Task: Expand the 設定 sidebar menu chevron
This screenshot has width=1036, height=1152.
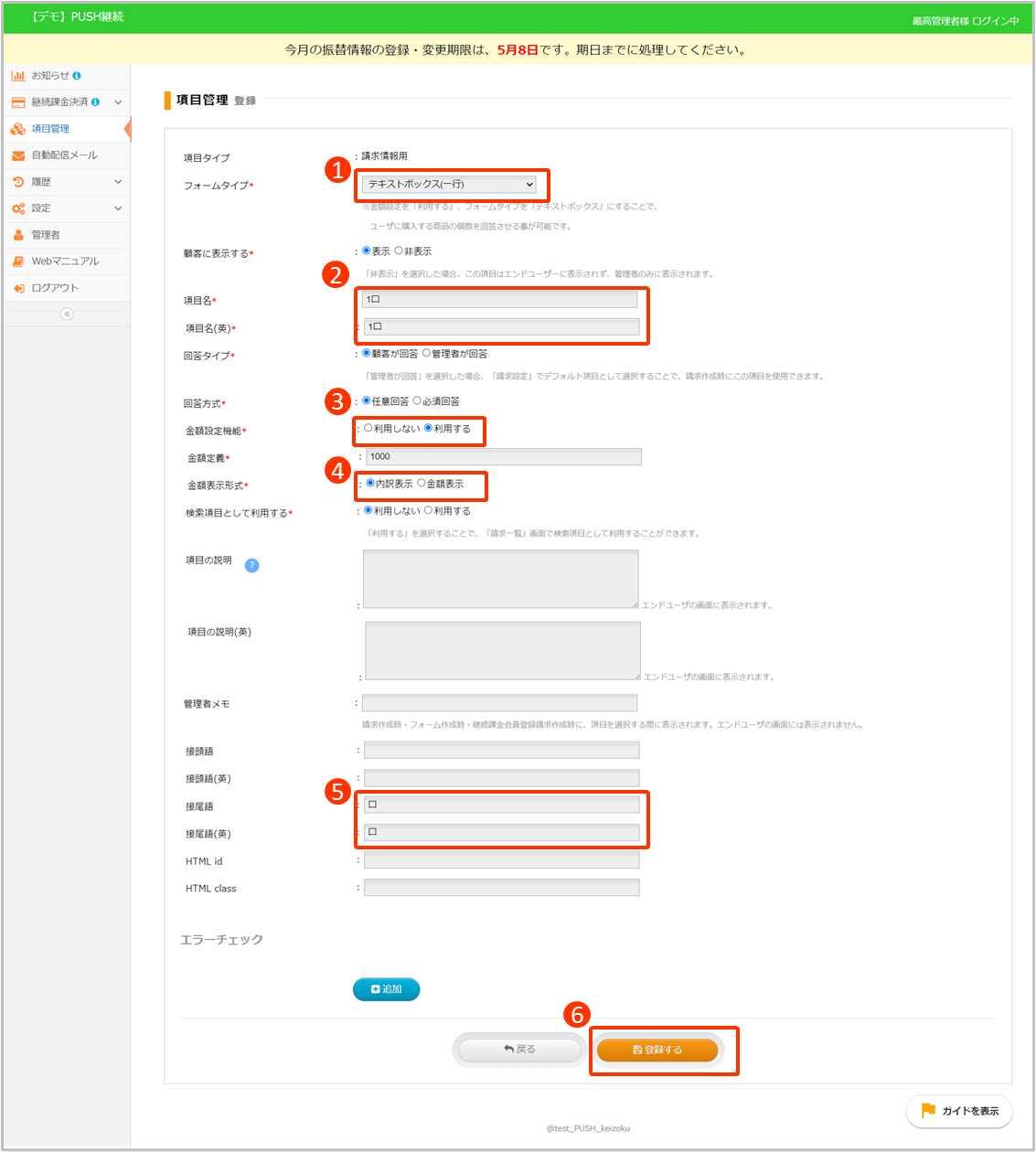Action: 118,208
